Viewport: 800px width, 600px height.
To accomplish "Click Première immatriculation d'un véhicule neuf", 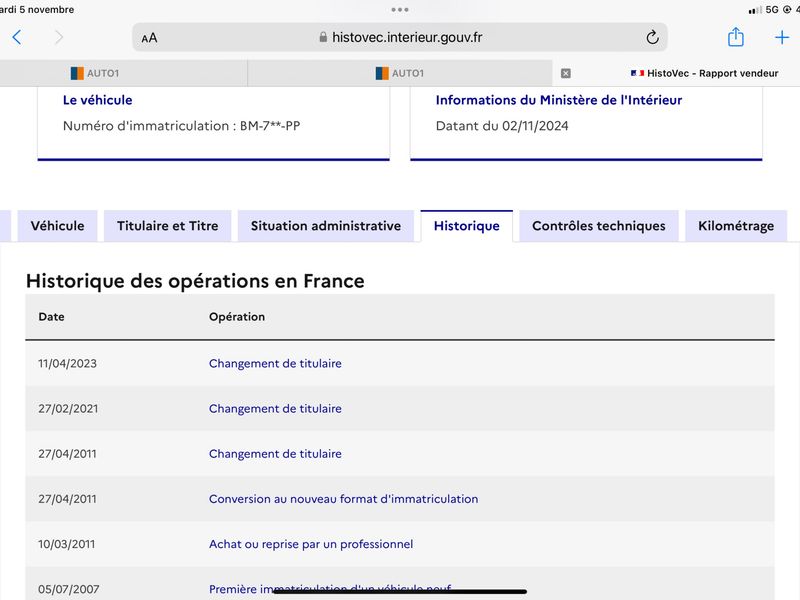I will coord(330,589).
